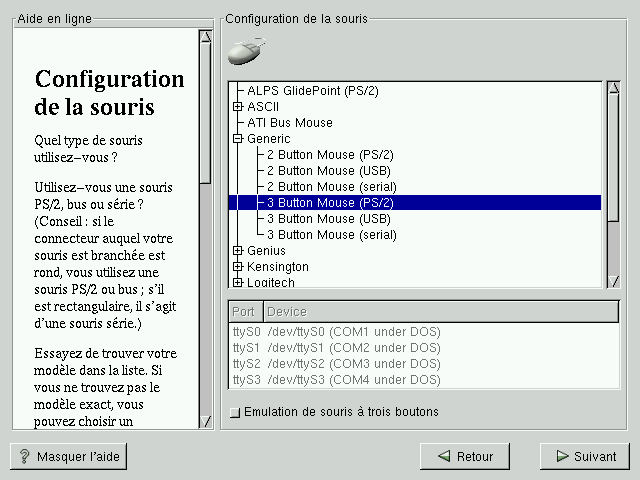Expand the Genius mouse category
The width and height of the screenshot is (640, 480).
tap(238, 251)
